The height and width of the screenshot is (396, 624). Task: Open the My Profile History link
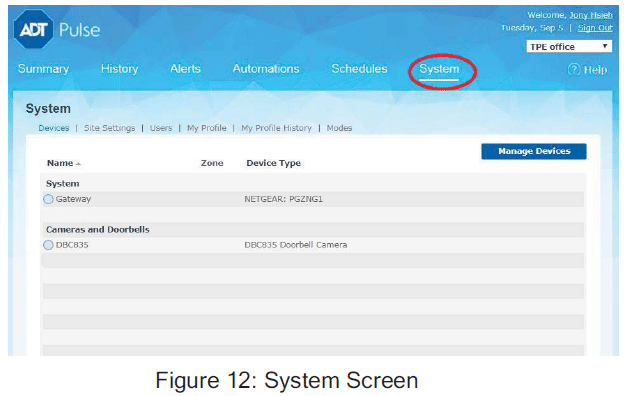click(276, 128)
